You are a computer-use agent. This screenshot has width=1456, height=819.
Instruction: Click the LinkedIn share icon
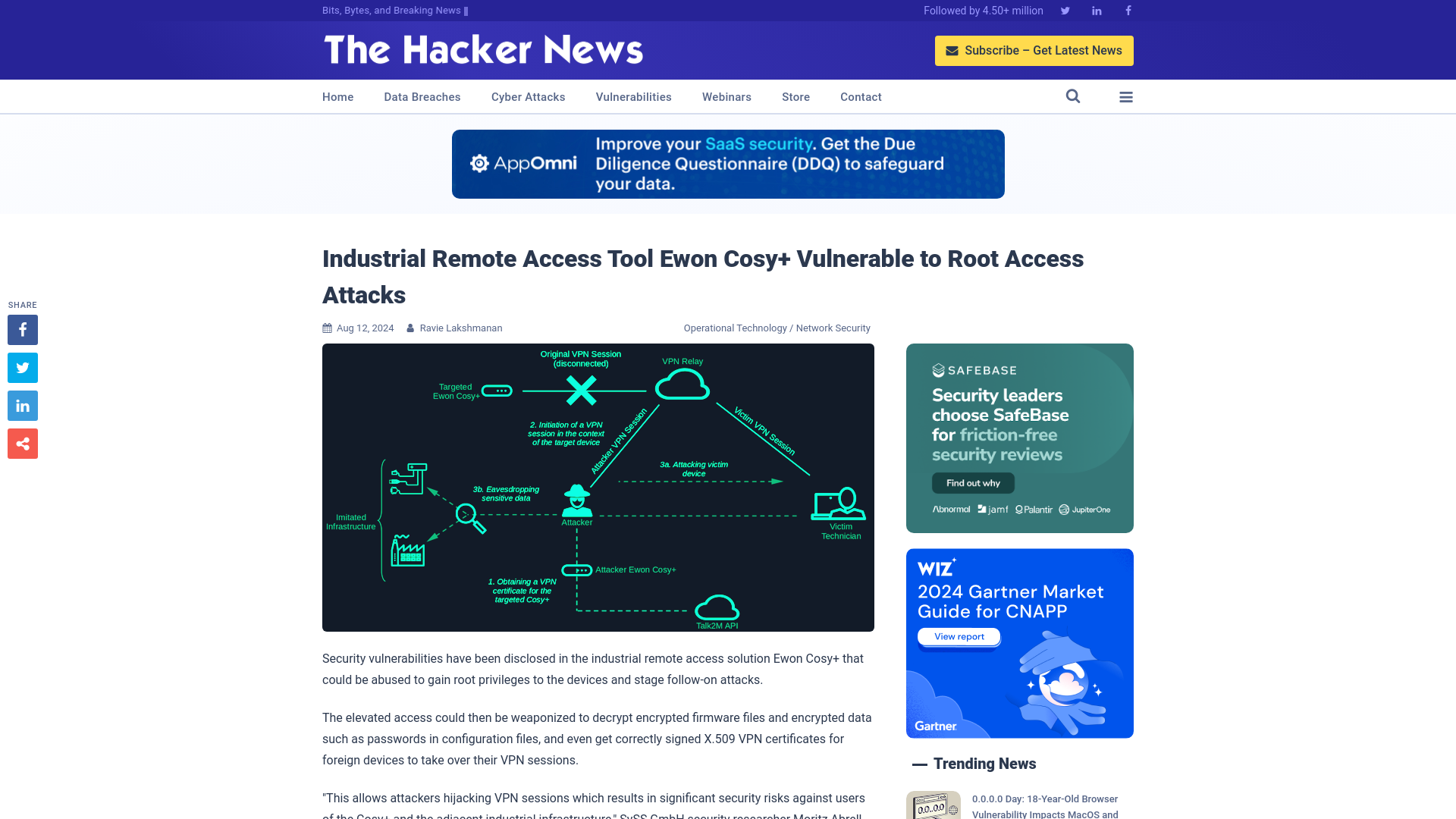22,405
